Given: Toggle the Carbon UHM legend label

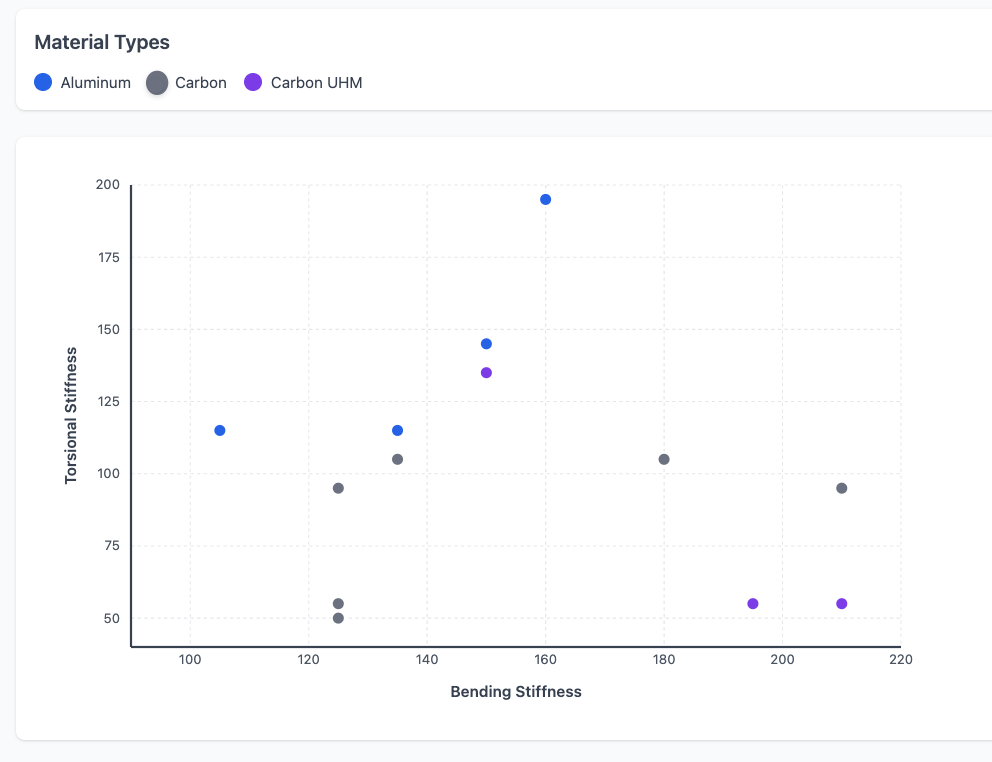Looking at the screenshot, I should coord(316,83).
